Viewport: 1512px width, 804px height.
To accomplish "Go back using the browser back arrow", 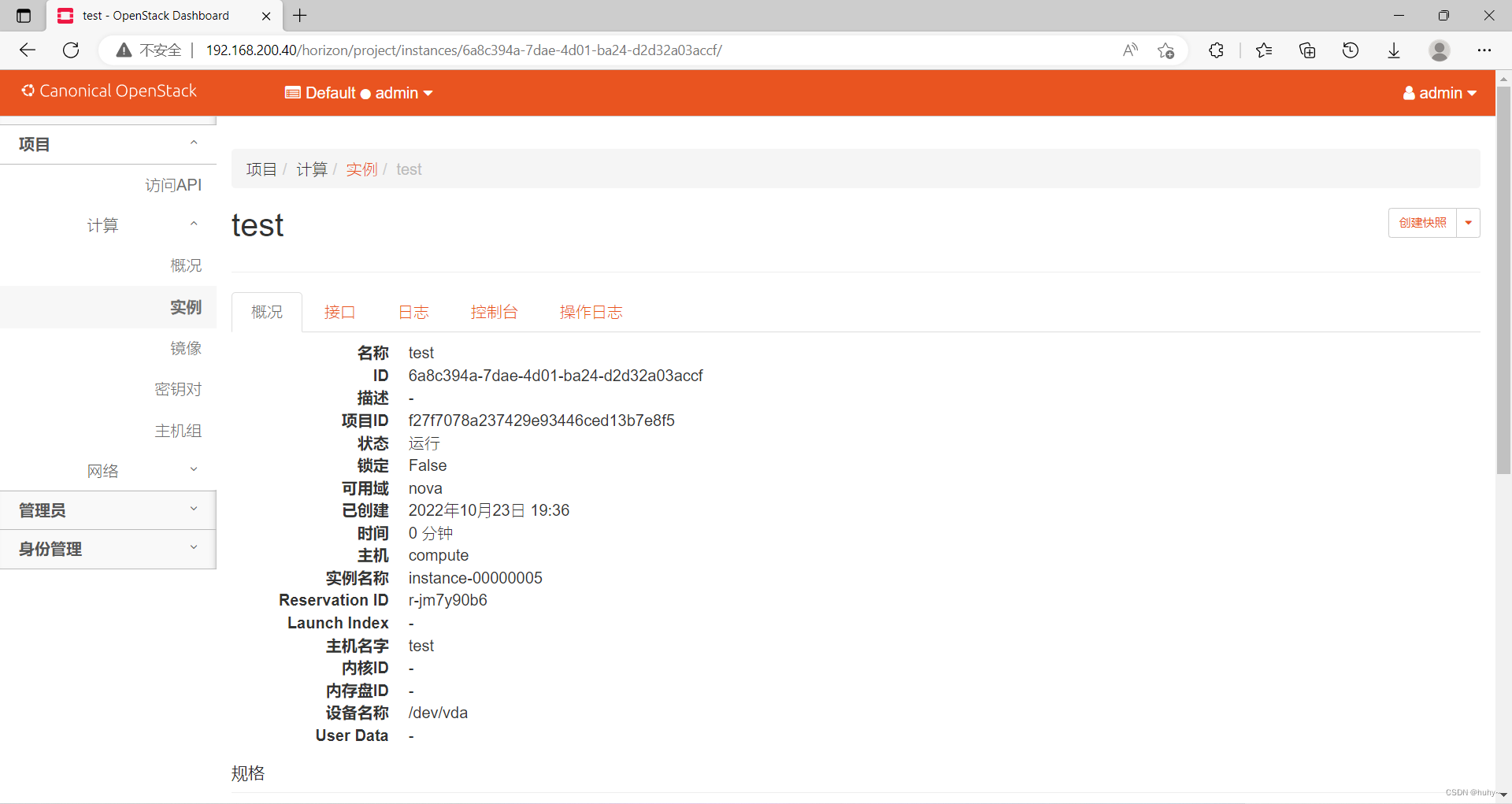I will click(x=28, y=50).
